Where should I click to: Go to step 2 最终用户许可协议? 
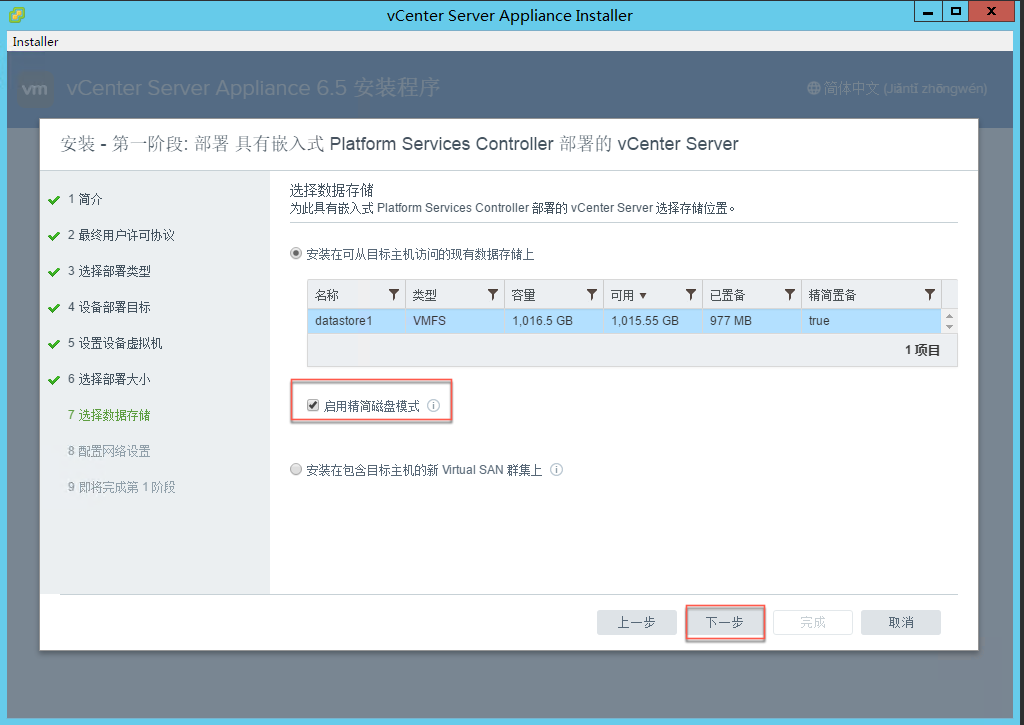[121, 235]
